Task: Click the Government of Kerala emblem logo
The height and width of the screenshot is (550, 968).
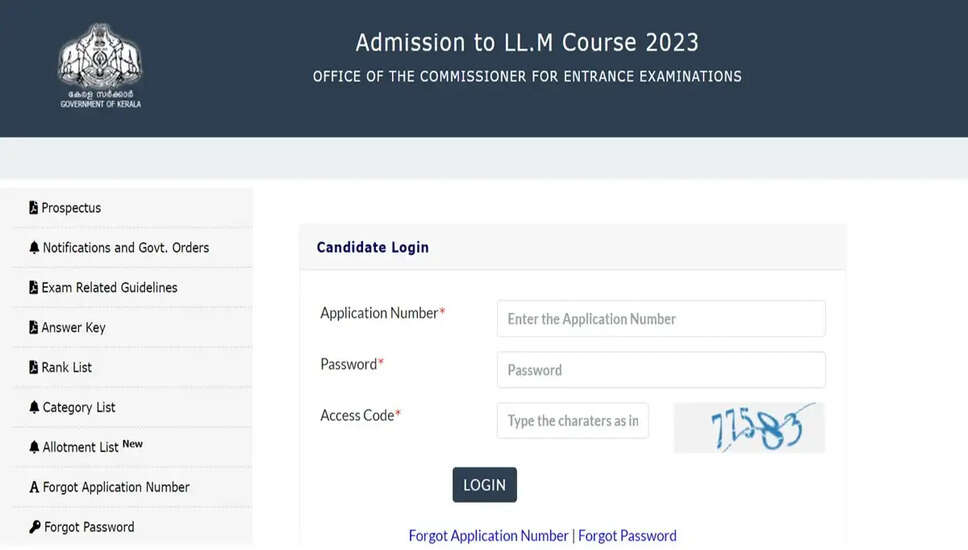Action: (x=100, y=63)
